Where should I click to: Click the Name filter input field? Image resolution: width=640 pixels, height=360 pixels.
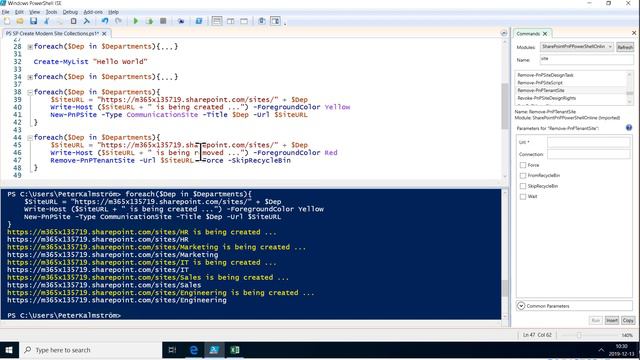(587, 60)
